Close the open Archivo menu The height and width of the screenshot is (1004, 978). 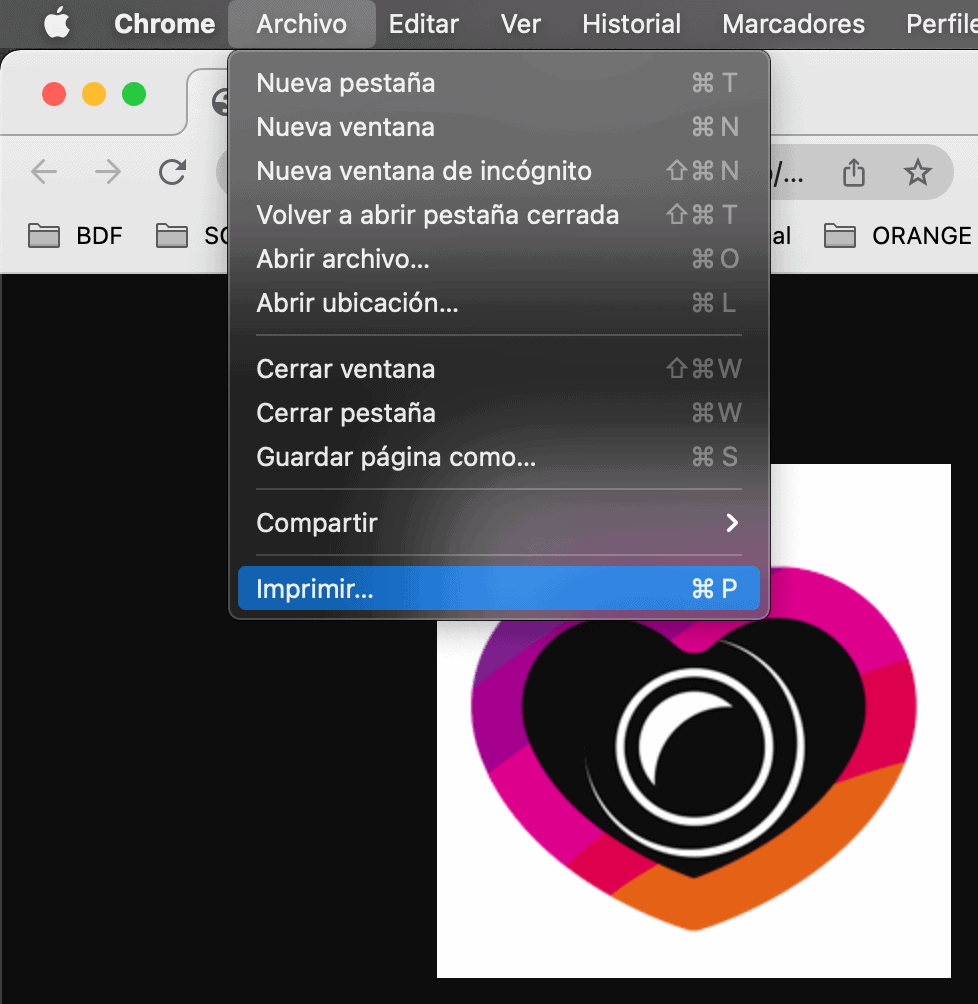coord(302,24)
